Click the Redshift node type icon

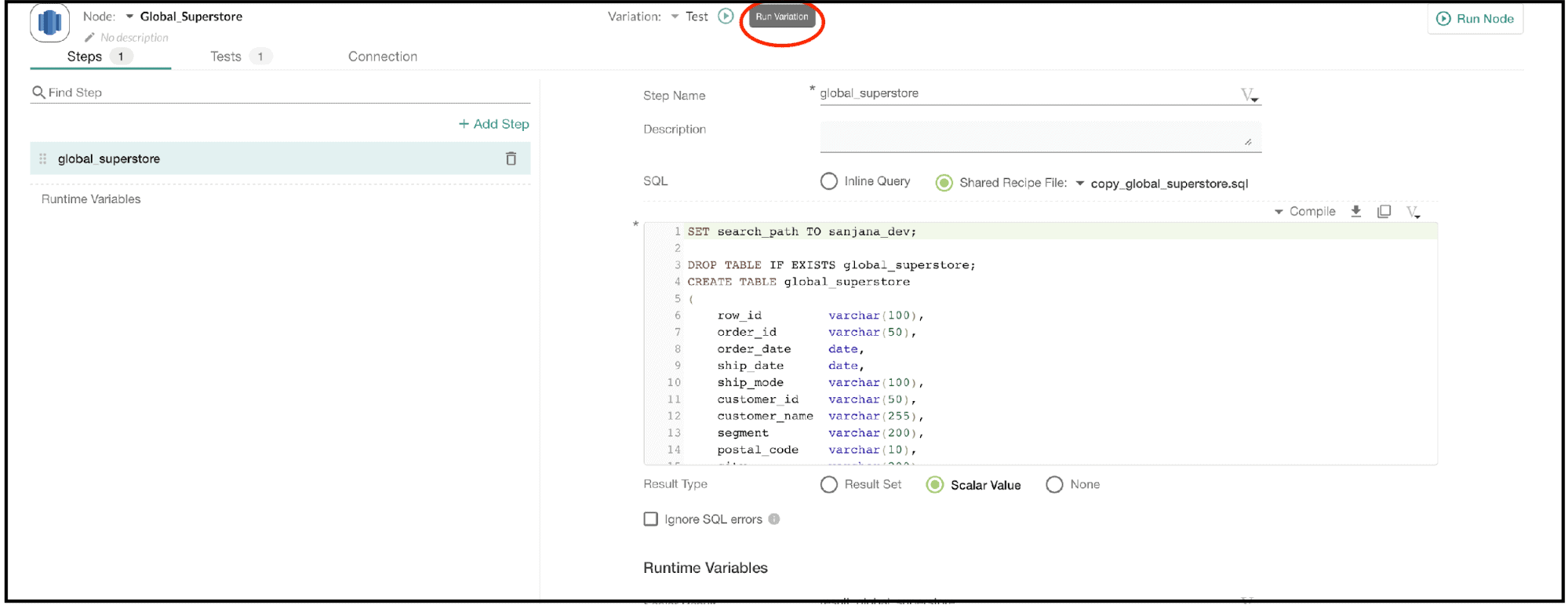[49, 22]
